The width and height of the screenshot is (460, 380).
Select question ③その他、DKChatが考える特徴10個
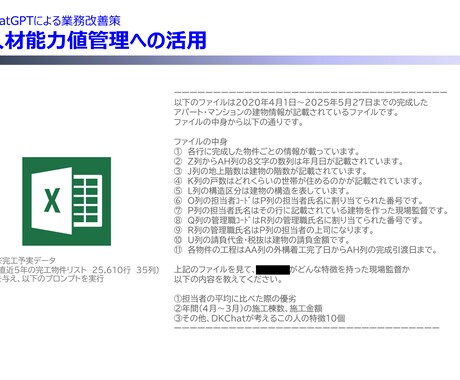(260, 318)
